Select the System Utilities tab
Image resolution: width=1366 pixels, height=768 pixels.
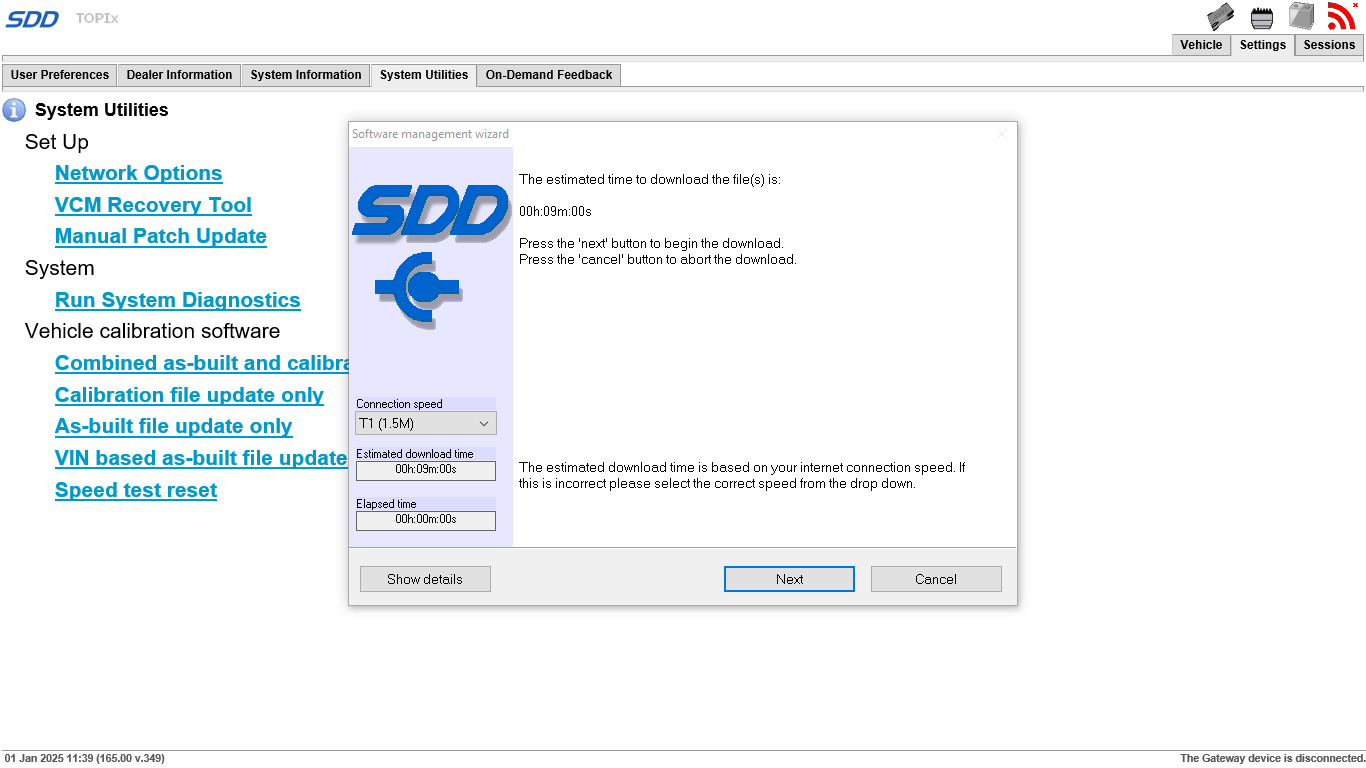click(x=424, y=75)
